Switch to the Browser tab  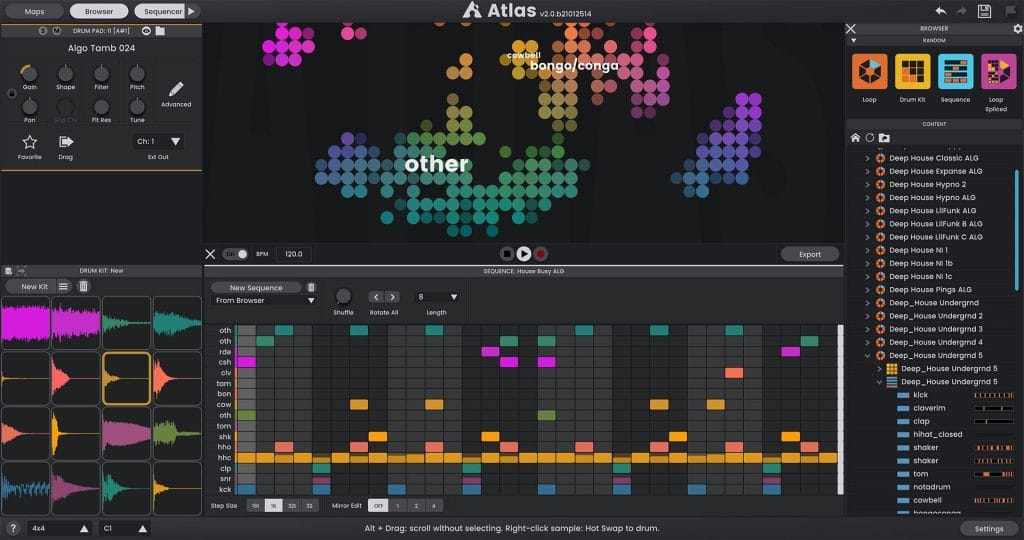pos(99,11)
